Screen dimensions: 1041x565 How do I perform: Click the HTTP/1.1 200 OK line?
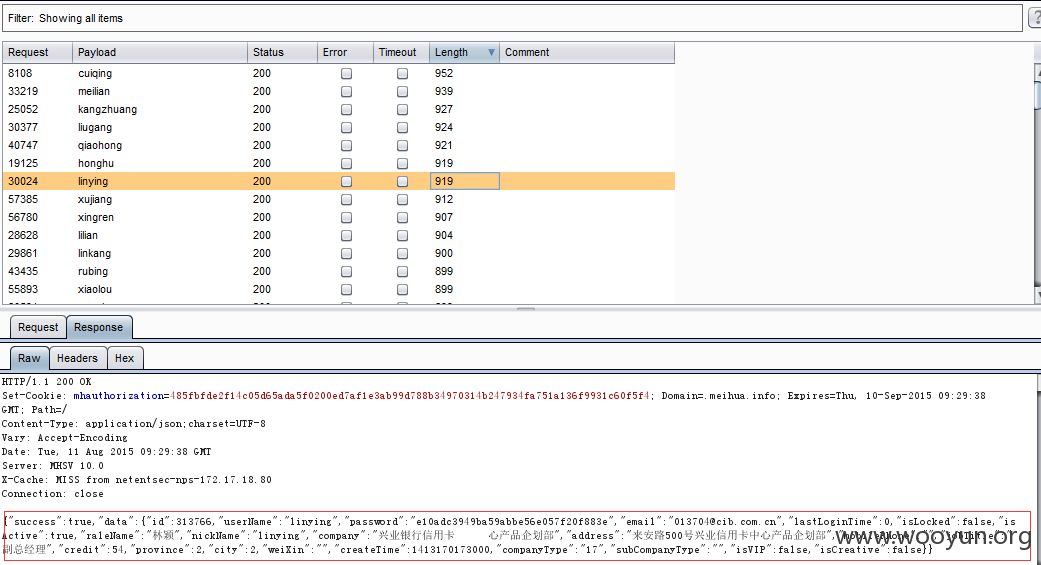coord(46,382)
